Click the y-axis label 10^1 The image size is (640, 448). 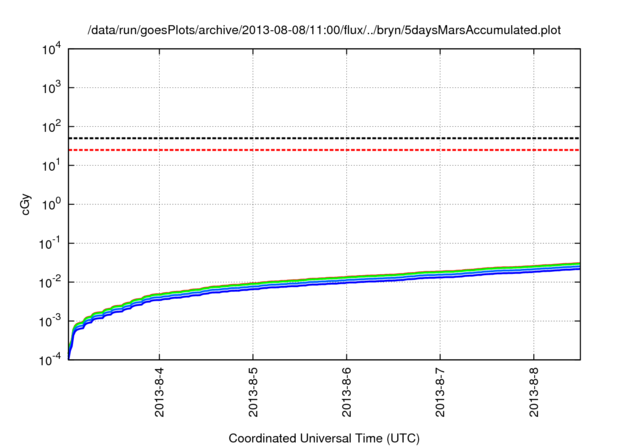(x=51, y=166)
